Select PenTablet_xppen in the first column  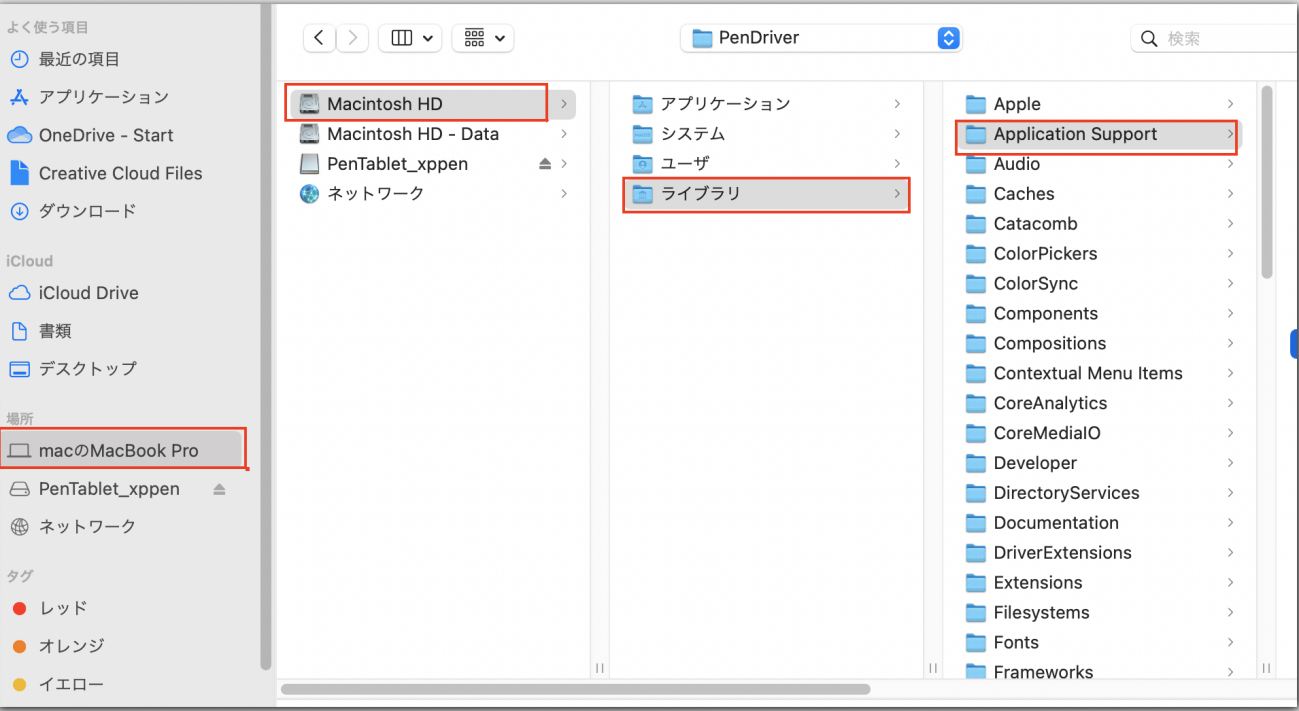(x=397, y=163)
